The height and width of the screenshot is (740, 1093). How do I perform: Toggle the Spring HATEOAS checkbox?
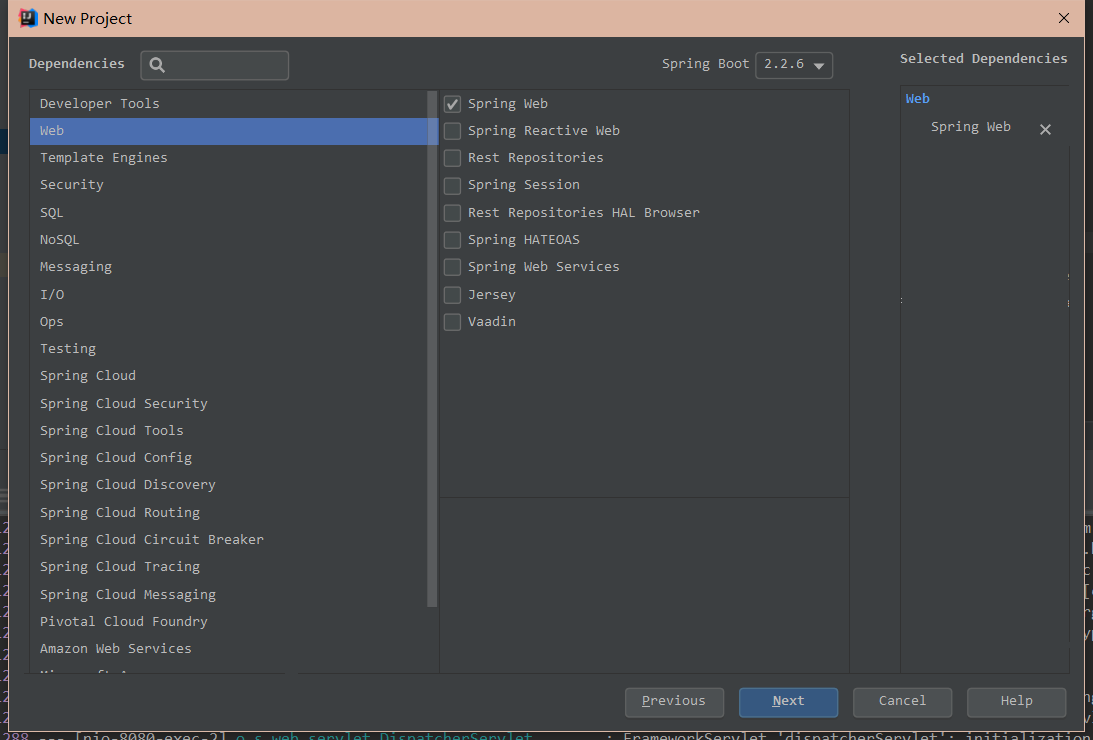pos(452,240)
